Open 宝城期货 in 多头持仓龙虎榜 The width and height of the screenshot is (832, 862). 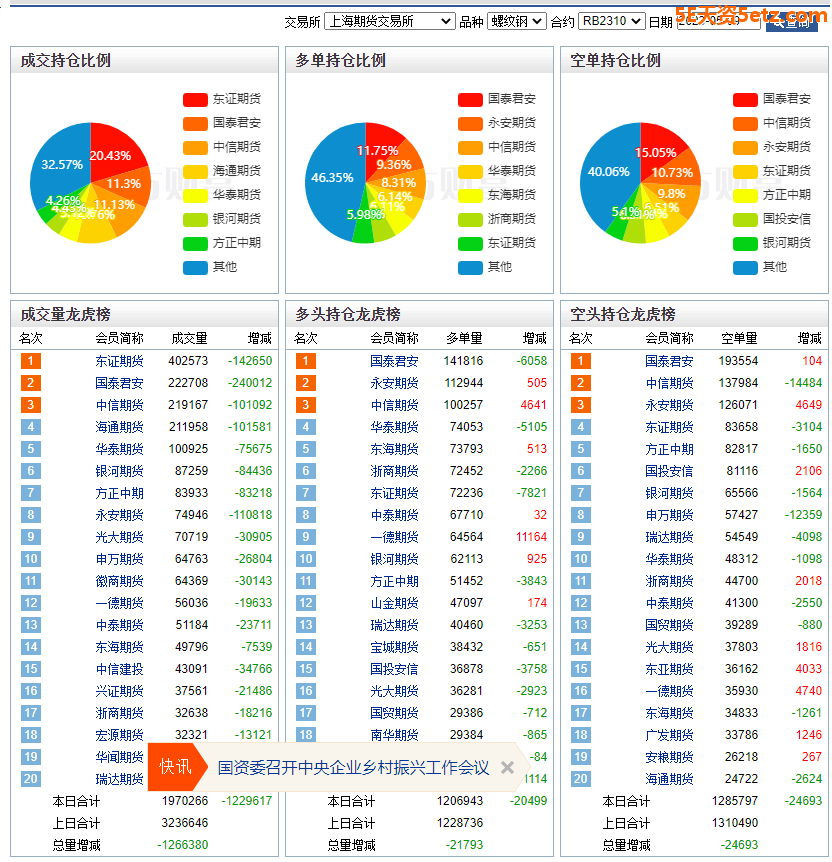pyautogui.click(x=394, y=647)
